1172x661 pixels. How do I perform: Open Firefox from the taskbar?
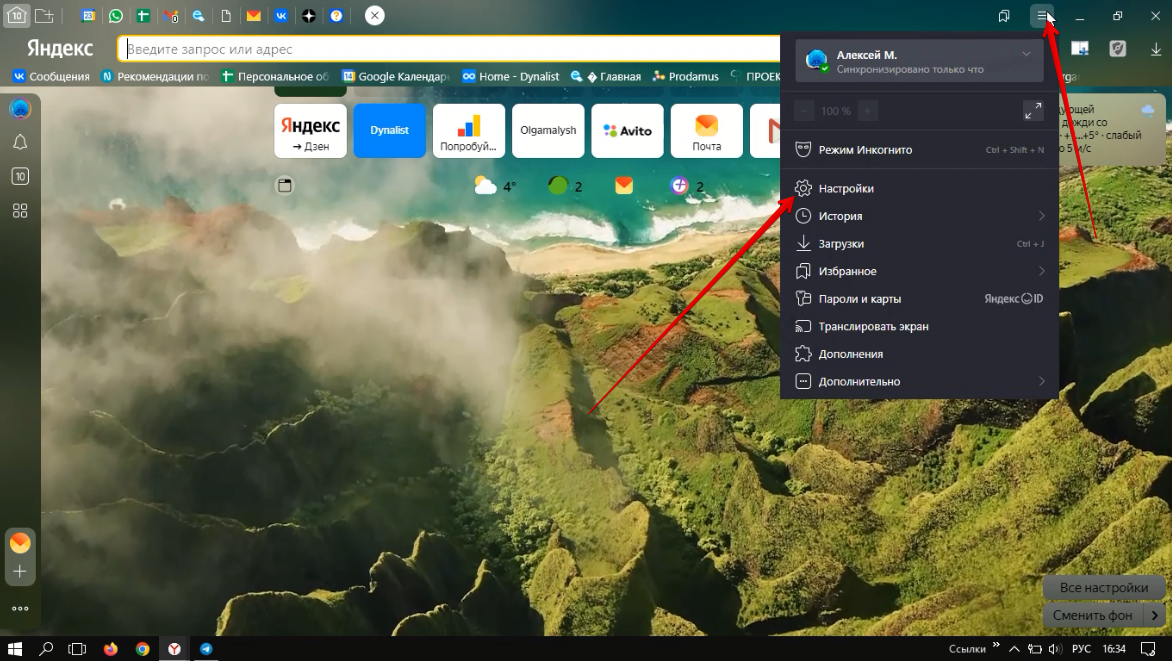[111, 649]
